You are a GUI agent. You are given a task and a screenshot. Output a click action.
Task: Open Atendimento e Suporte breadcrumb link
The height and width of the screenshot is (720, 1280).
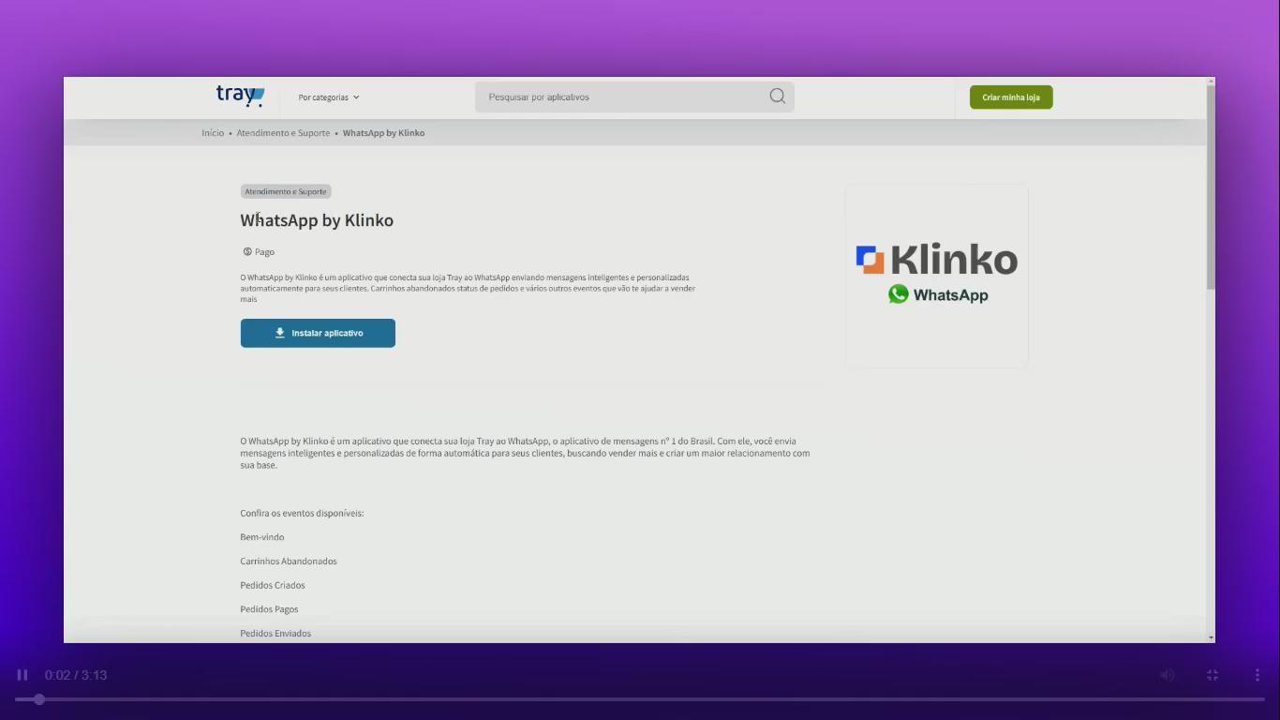pos(283,133)
